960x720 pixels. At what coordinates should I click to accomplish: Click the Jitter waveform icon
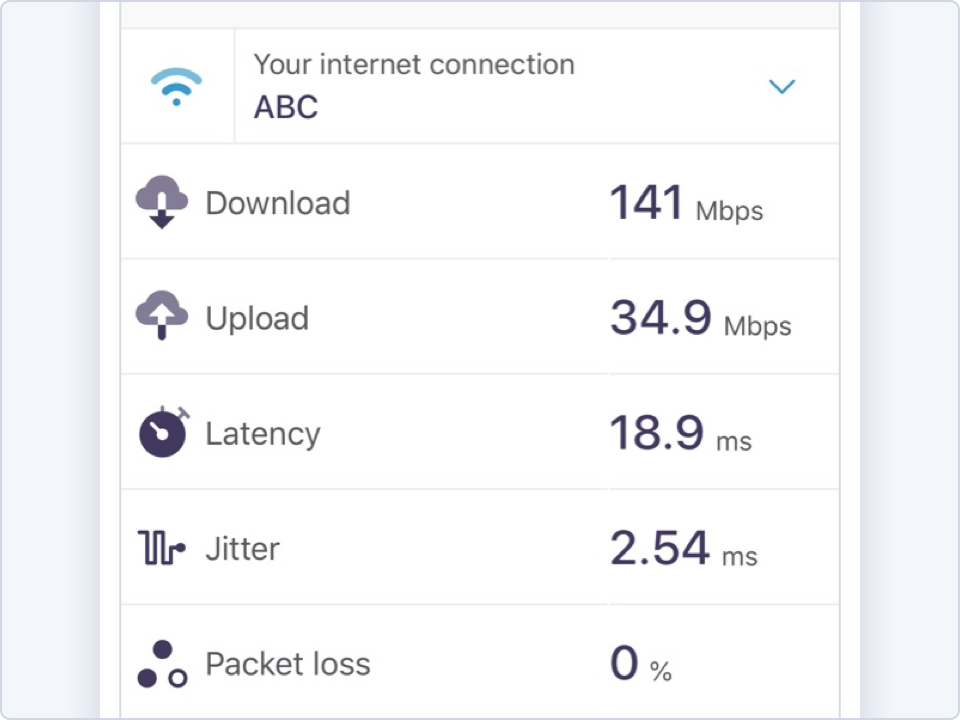[x=162, y=547]
